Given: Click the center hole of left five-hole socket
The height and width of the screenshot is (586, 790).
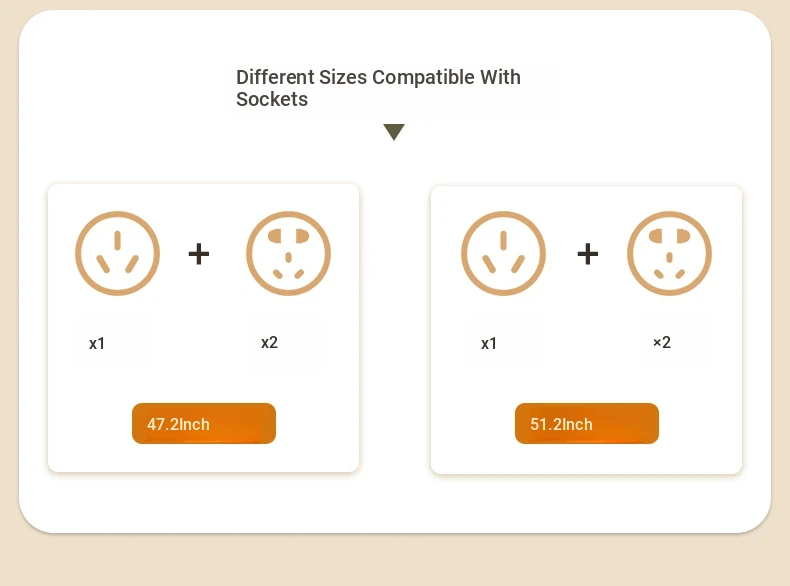Looking at the screenshot, I should click(x=288, y=257).
